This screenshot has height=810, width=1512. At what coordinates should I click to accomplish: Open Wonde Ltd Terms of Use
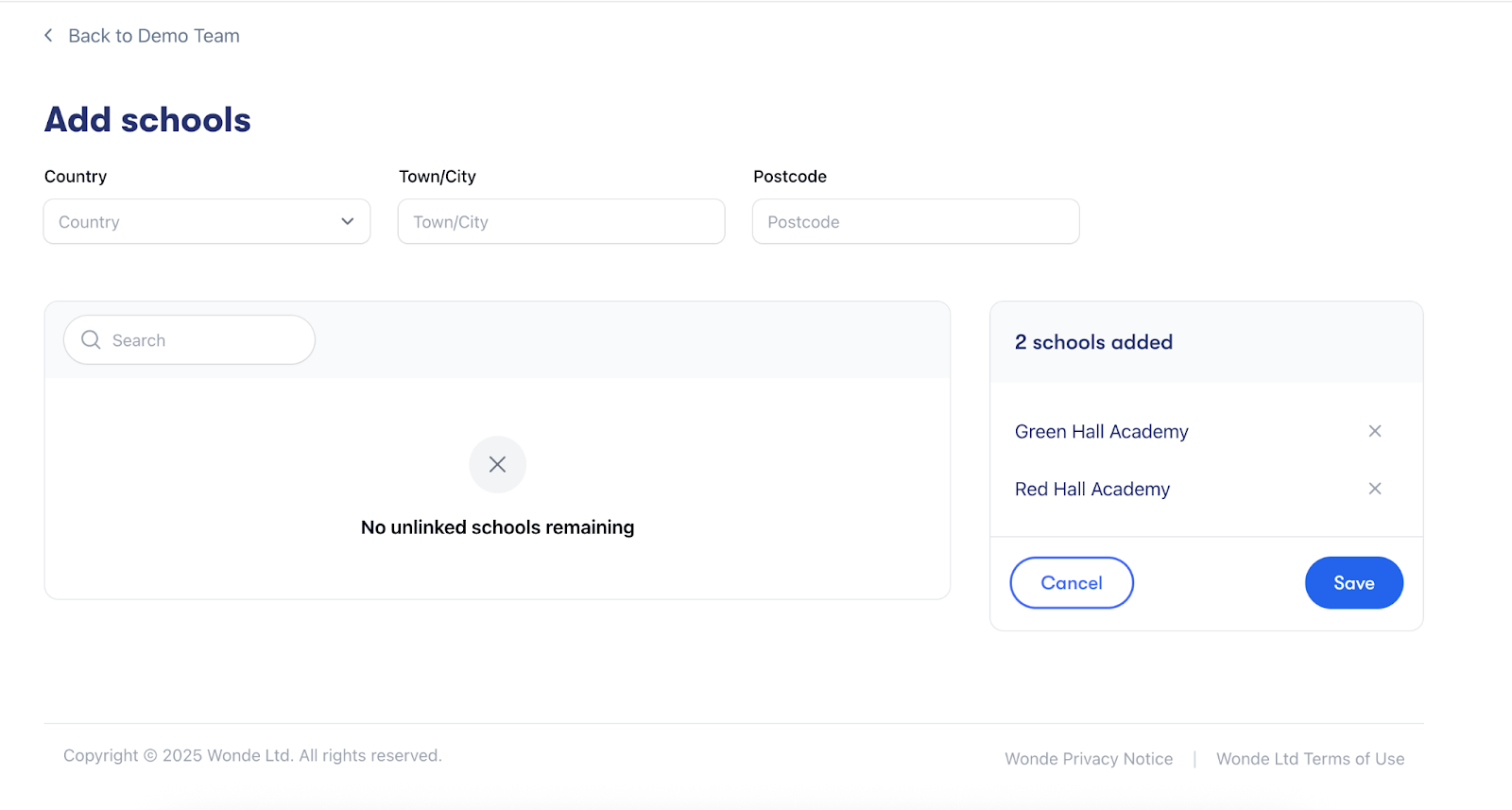tap(1310, 759)
